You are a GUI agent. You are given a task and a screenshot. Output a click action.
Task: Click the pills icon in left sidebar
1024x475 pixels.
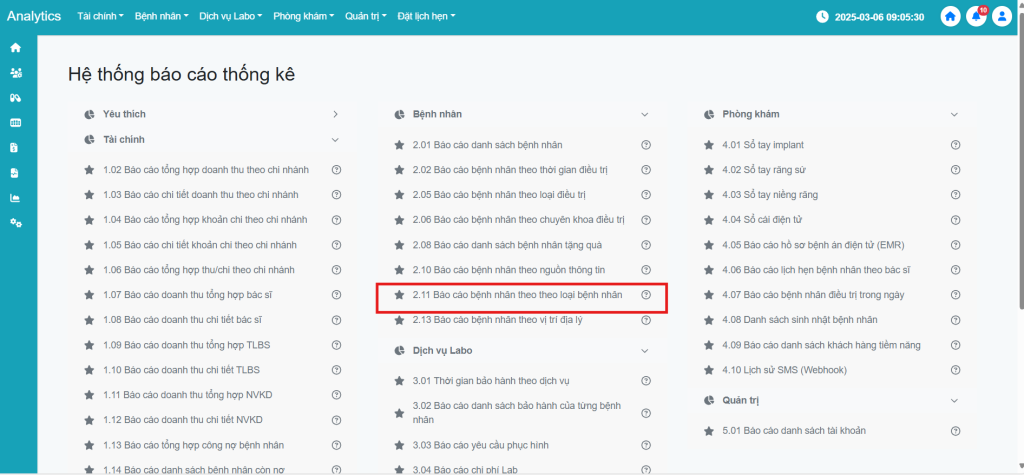tap(15, 98)
